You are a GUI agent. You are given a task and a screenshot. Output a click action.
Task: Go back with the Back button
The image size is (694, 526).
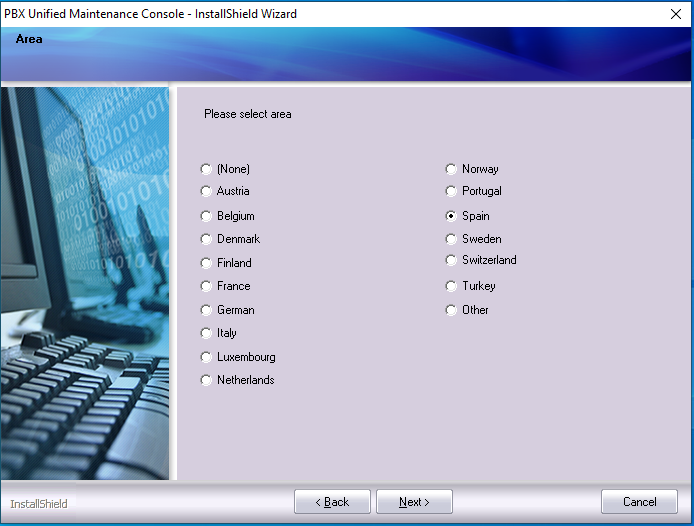pyautogui.click(x=332, y=502)
